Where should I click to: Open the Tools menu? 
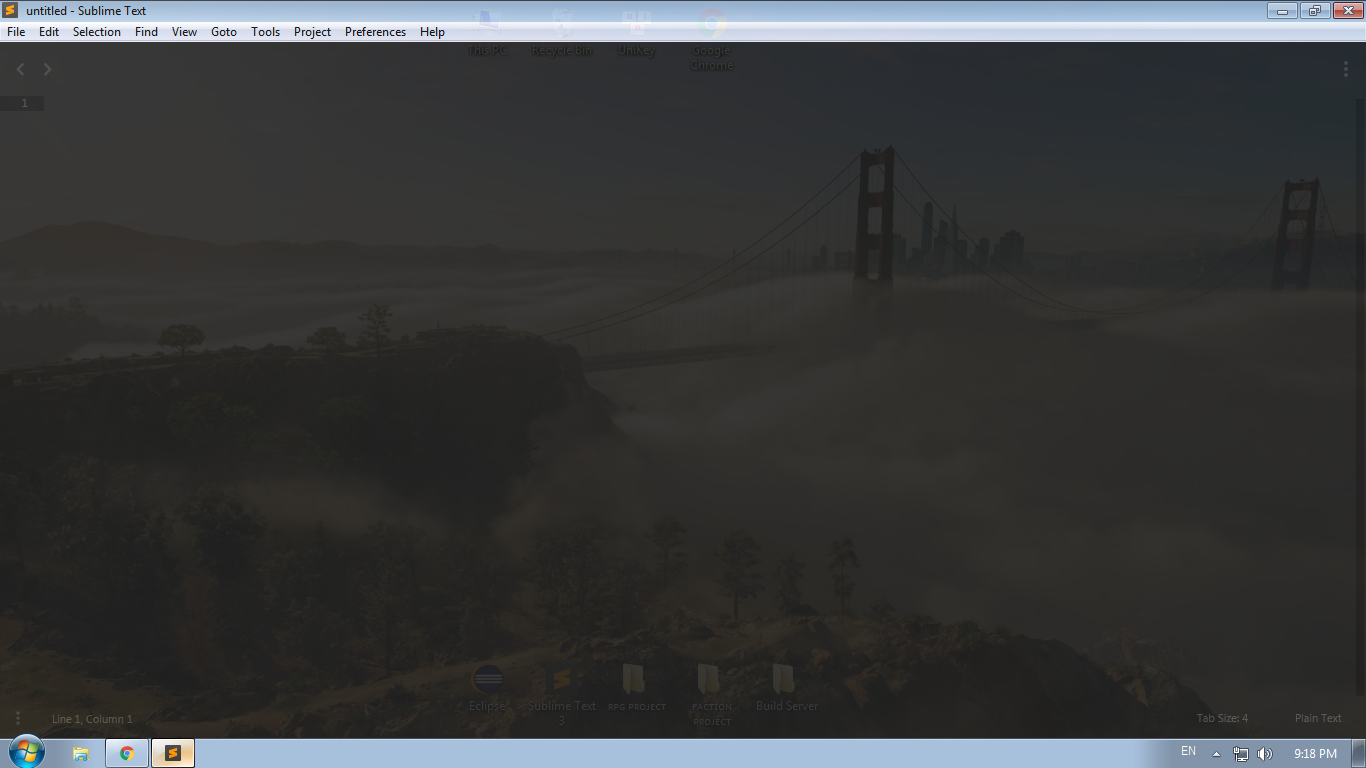click(x=266, y=32)
